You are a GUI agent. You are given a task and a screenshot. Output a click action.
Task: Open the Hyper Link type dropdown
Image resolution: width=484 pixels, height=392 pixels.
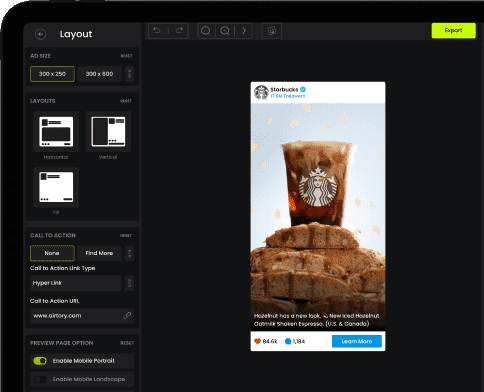click(76, 283)
